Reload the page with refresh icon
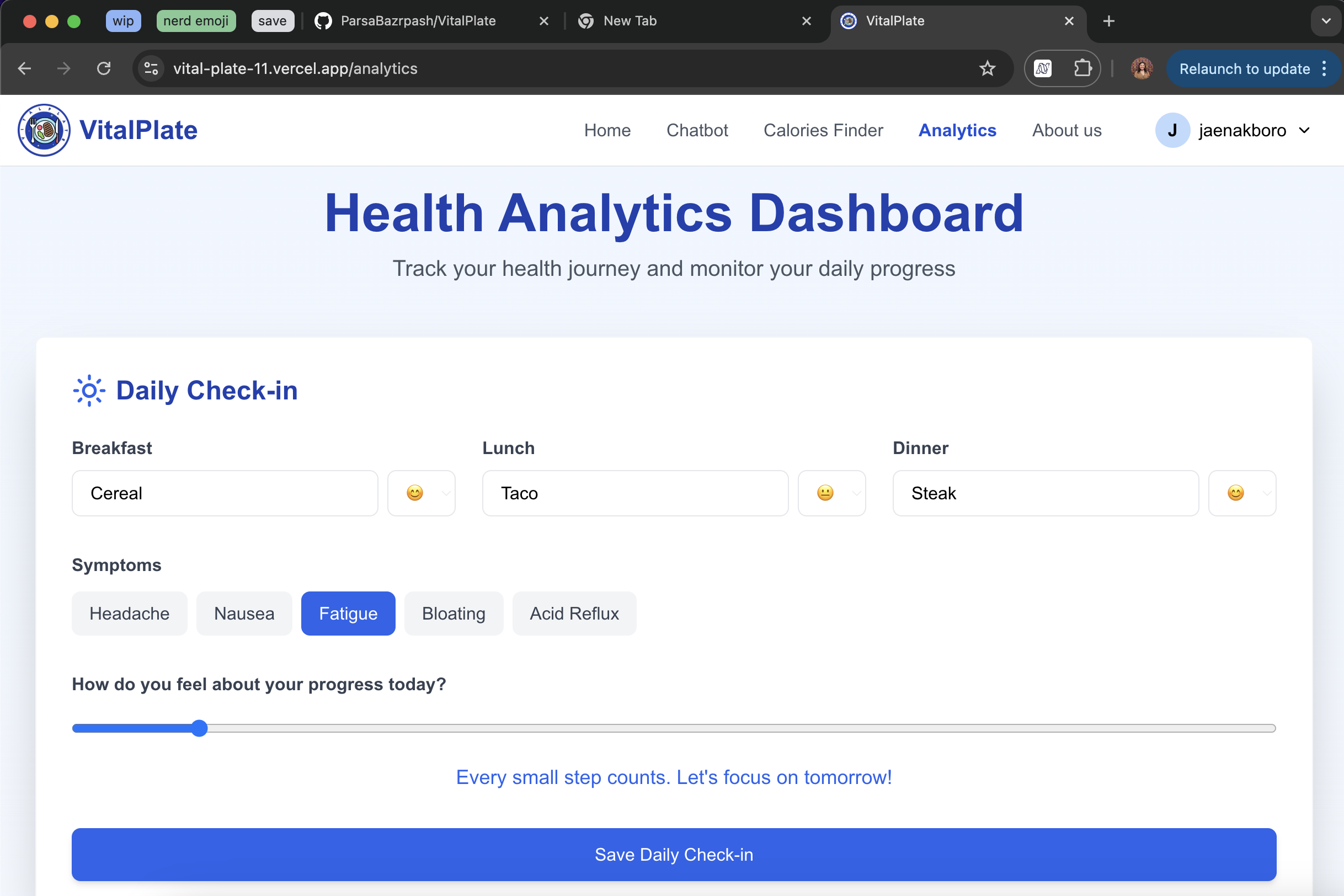This screenshot has height=896, width=1344. coord(103,68)
